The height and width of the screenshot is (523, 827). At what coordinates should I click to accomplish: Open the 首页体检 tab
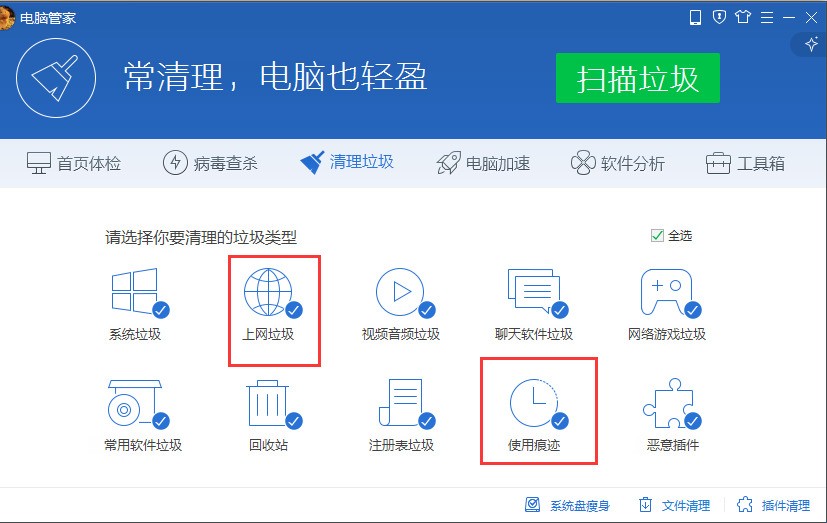pos(74,163)
